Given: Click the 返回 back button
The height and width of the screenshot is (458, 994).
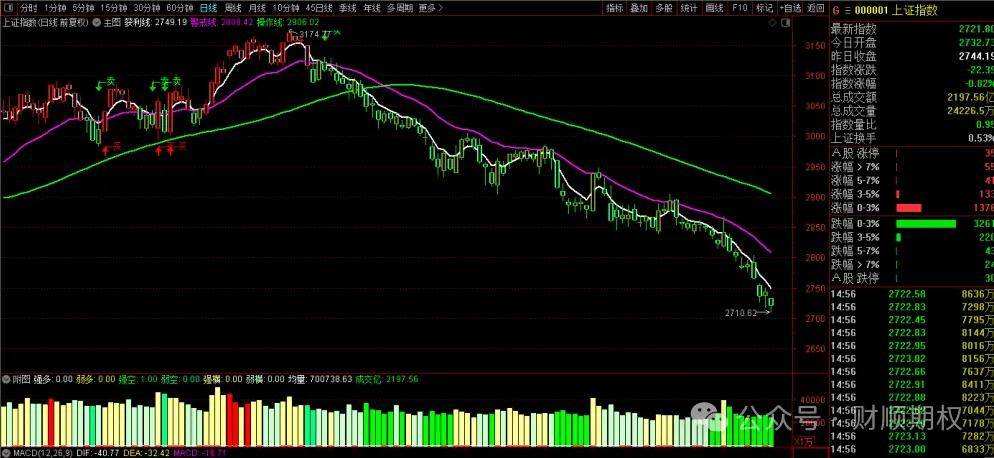Looking at the screenshot, I should 815,8.
